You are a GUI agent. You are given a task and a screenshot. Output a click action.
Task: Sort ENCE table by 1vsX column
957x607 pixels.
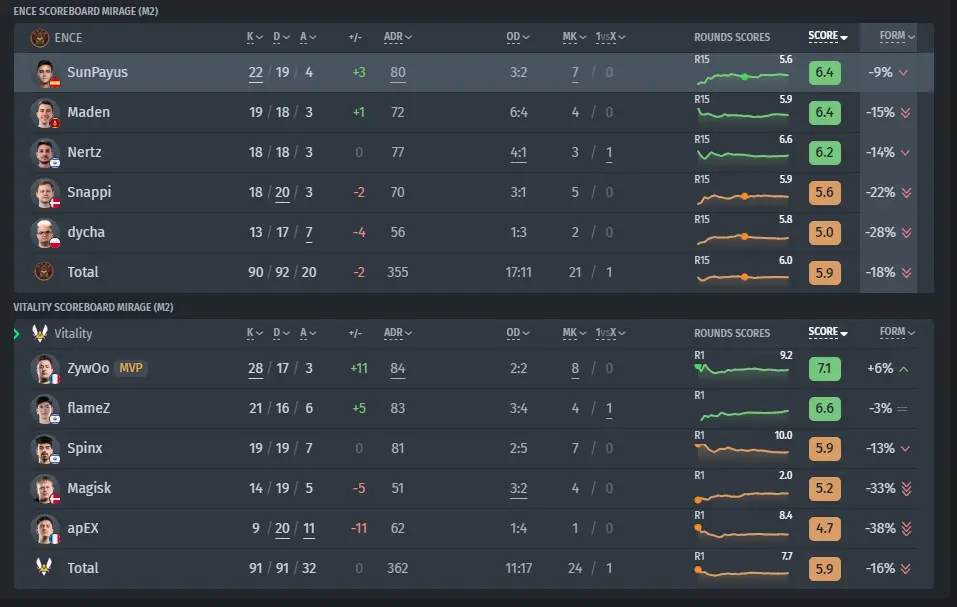610,37
